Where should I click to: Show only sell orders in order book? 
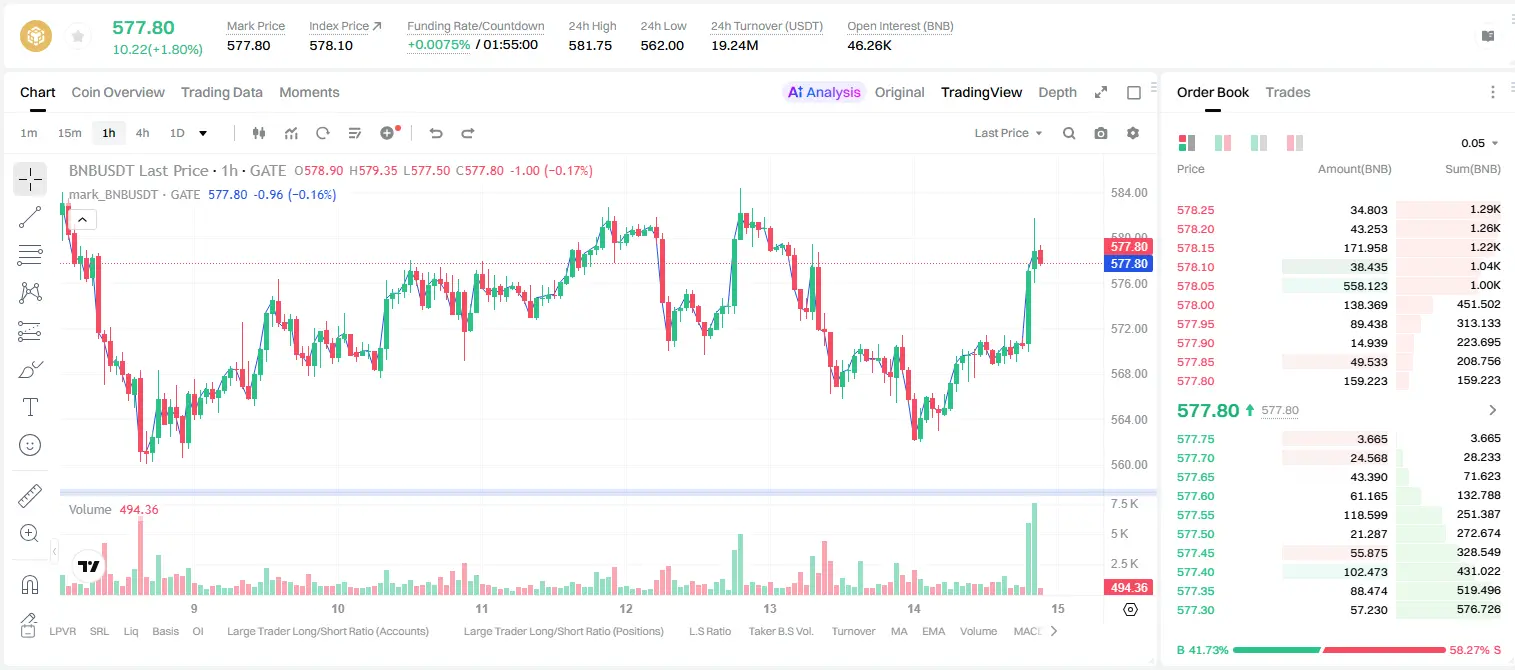[1295, 143]
